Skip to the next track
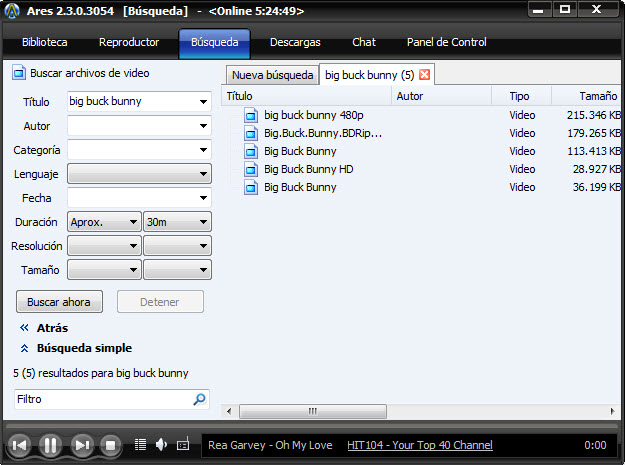The width and height of the screenshot is (625, 465). 82,445
